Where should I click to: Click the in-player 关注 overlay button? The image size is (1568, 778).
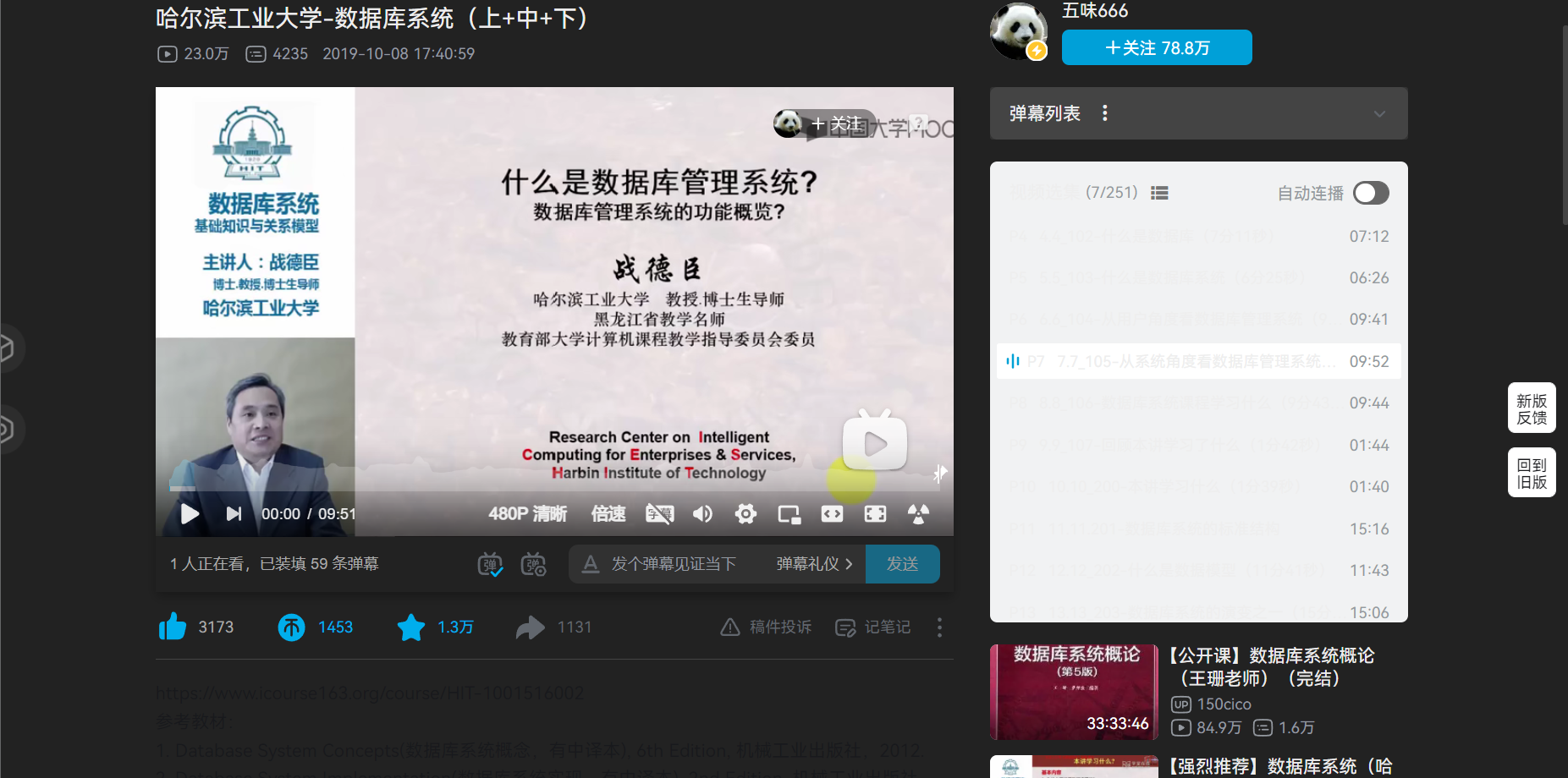click(836, 124)
